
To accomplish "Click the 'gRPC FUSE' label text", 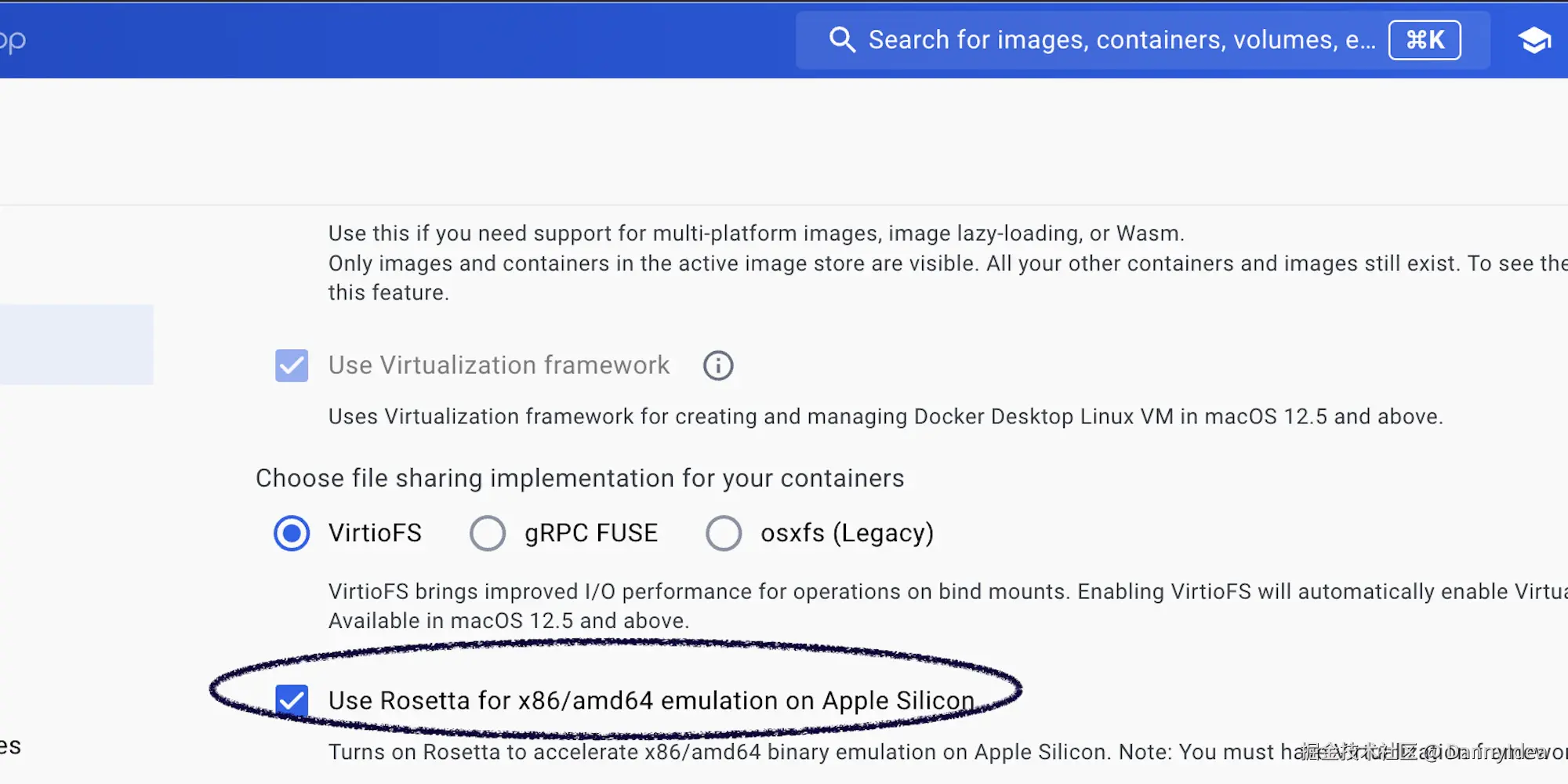I will point(591,533).
